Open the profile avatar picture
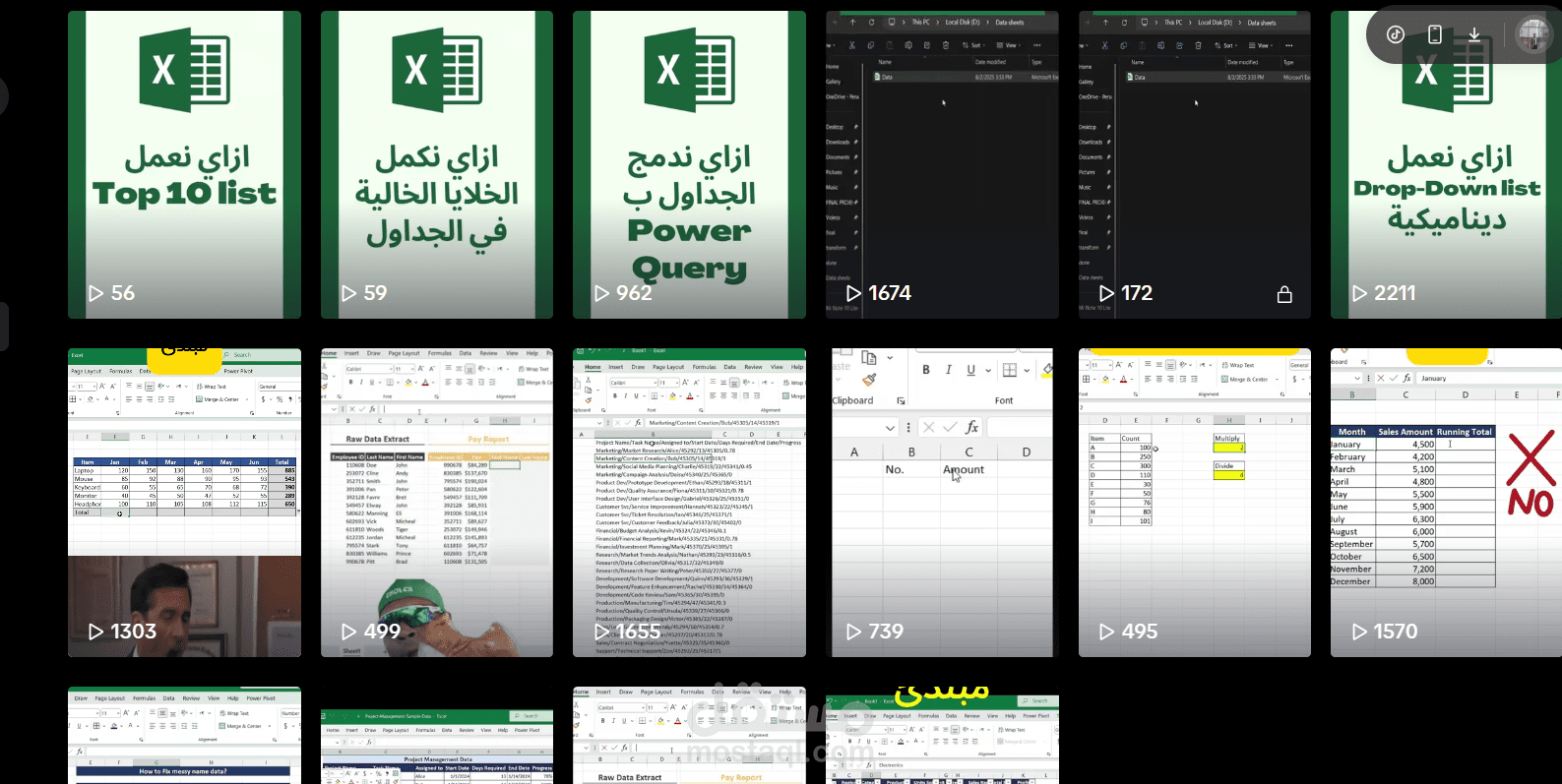Image resolution: width=1562 pixels, height=784 pixels. [1532, 34]
